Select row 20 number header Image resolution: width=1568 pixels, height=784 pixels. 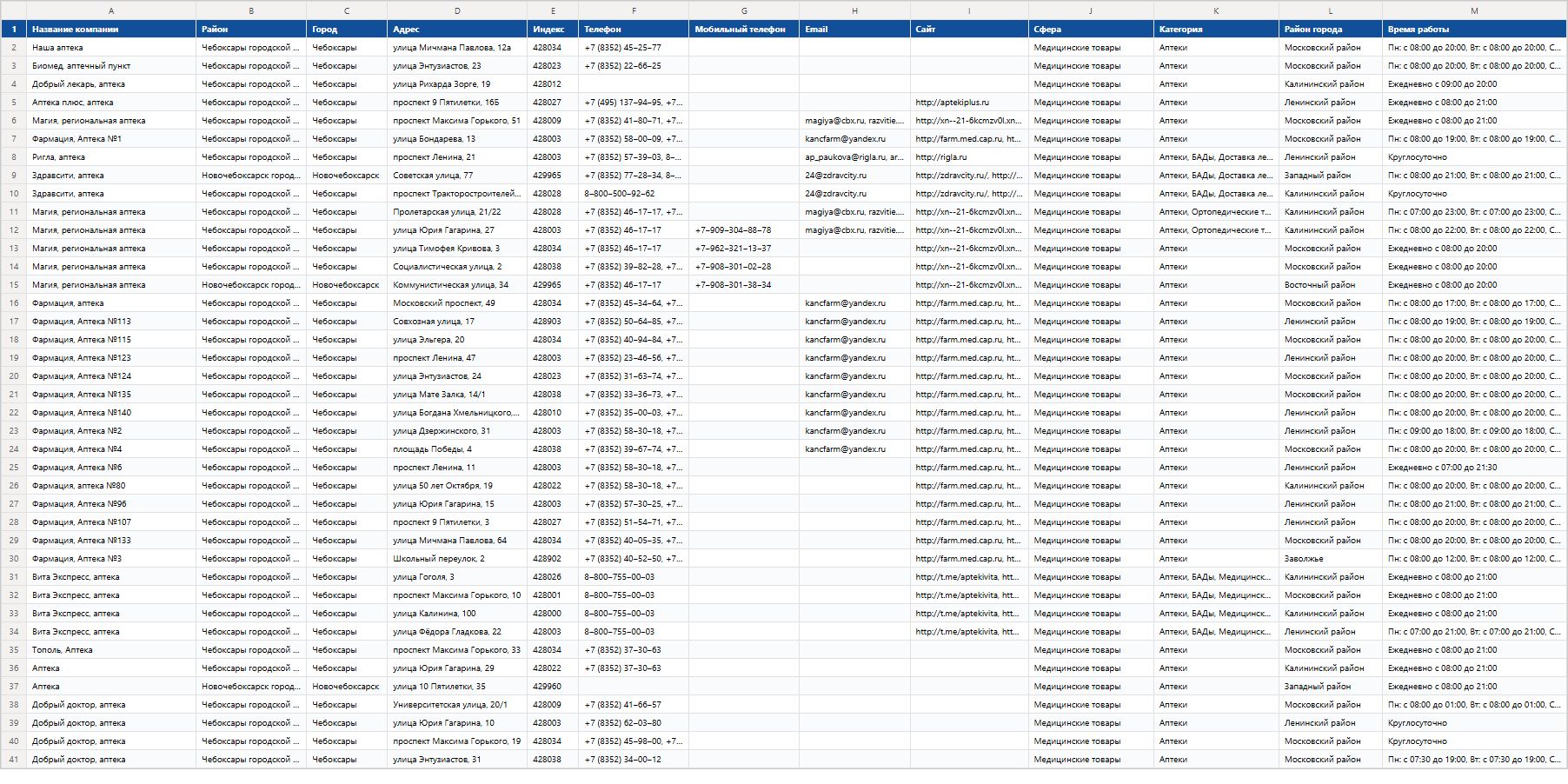click(14, 375)
